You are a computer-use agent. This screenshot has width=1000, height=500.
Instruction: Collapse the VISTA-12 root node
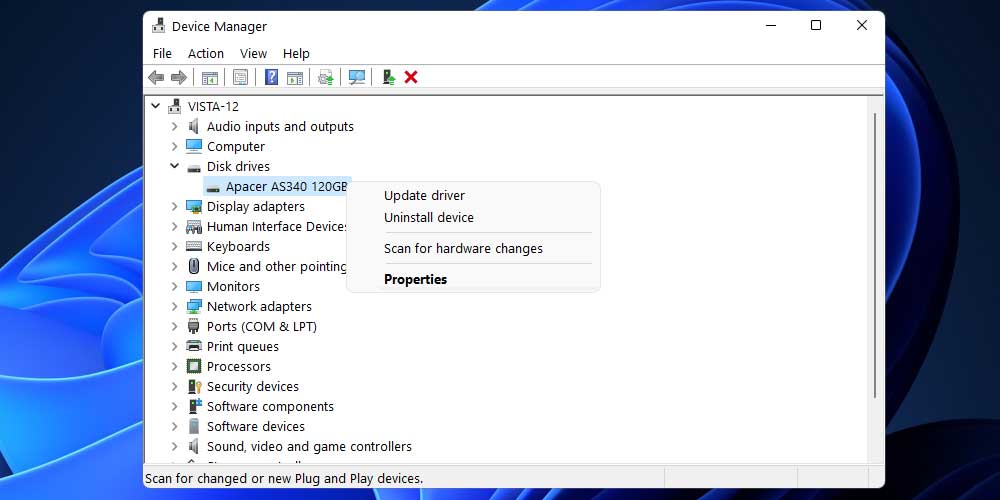click(156, 106)
